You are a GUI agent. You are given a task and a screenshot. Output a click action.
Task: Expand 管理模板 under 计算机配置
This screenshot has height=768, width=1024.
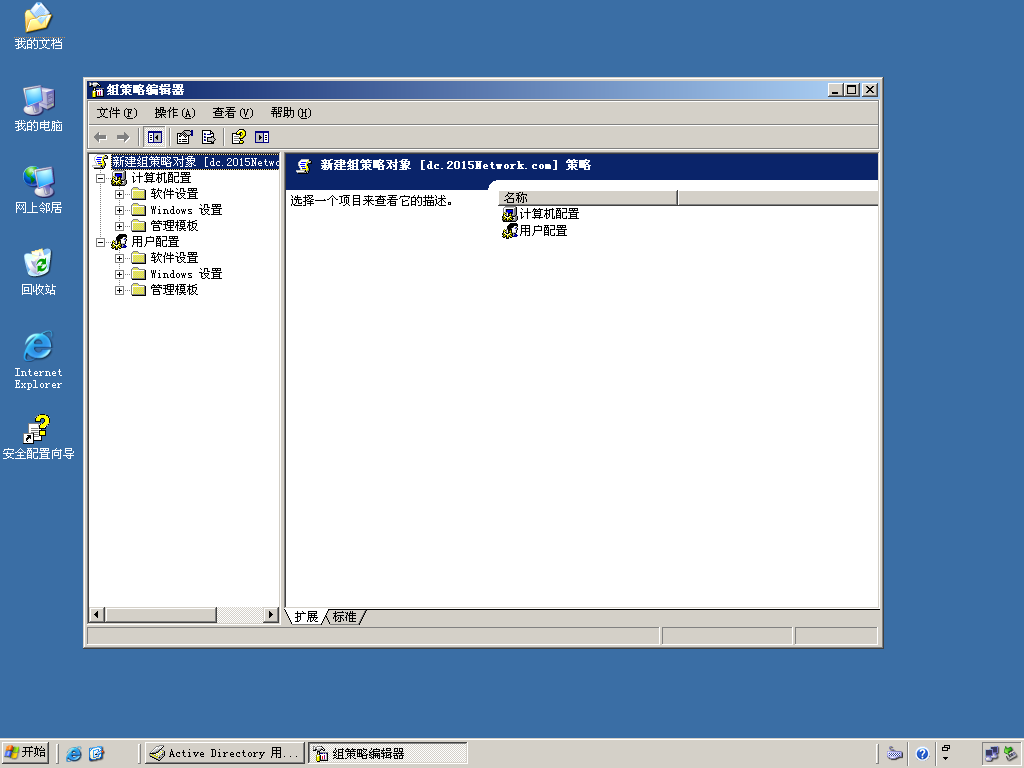[120, 226]
